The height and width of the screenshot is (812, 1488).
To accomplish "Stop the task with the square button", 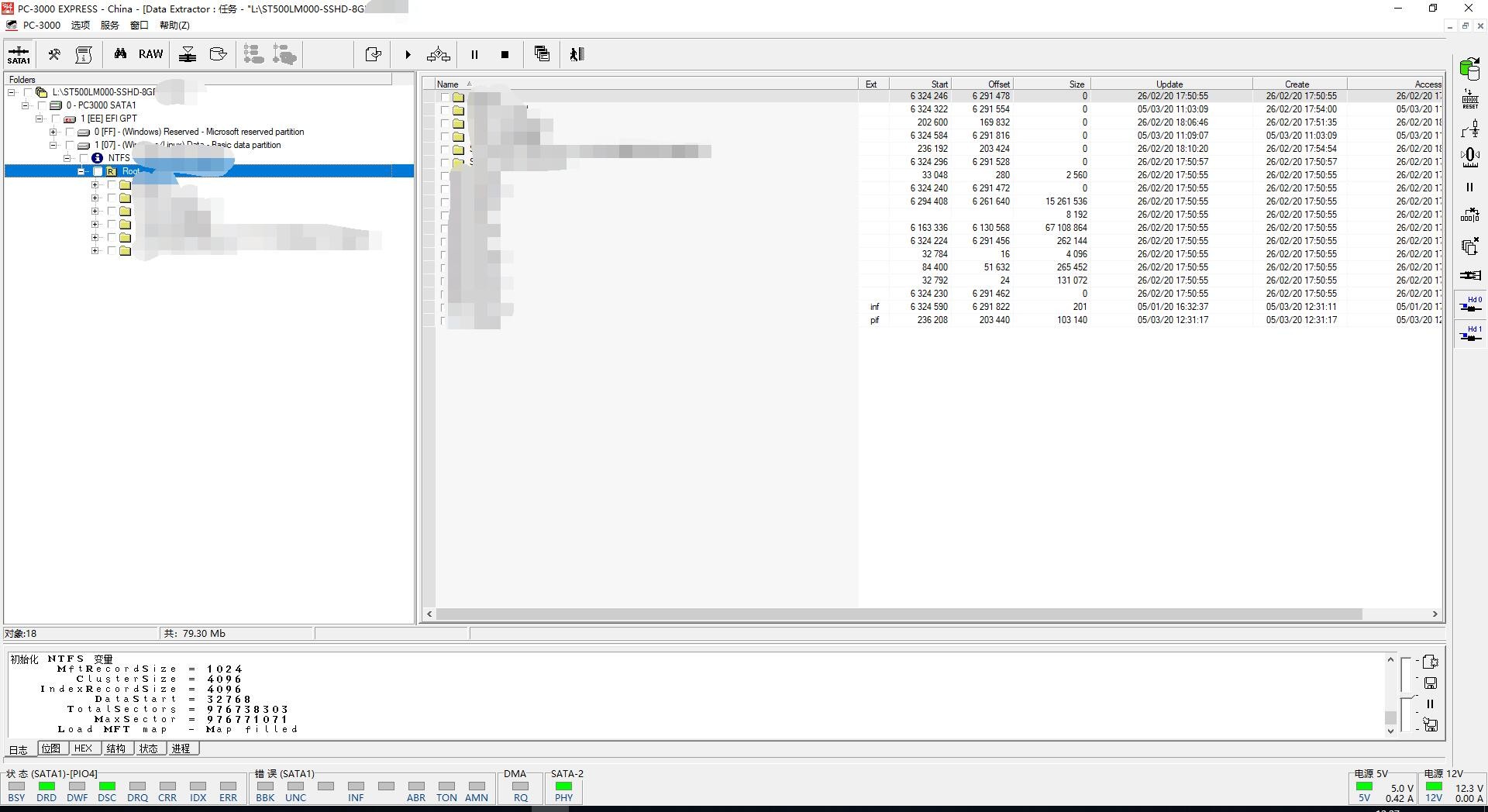I will pyautogui.click(x=505, y=54).
